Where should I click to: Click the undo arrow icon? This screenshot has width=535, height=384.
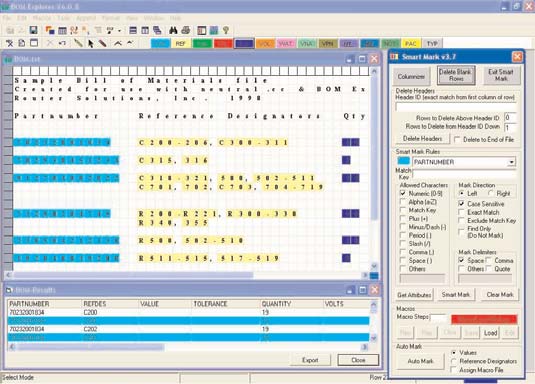point(62,43)
